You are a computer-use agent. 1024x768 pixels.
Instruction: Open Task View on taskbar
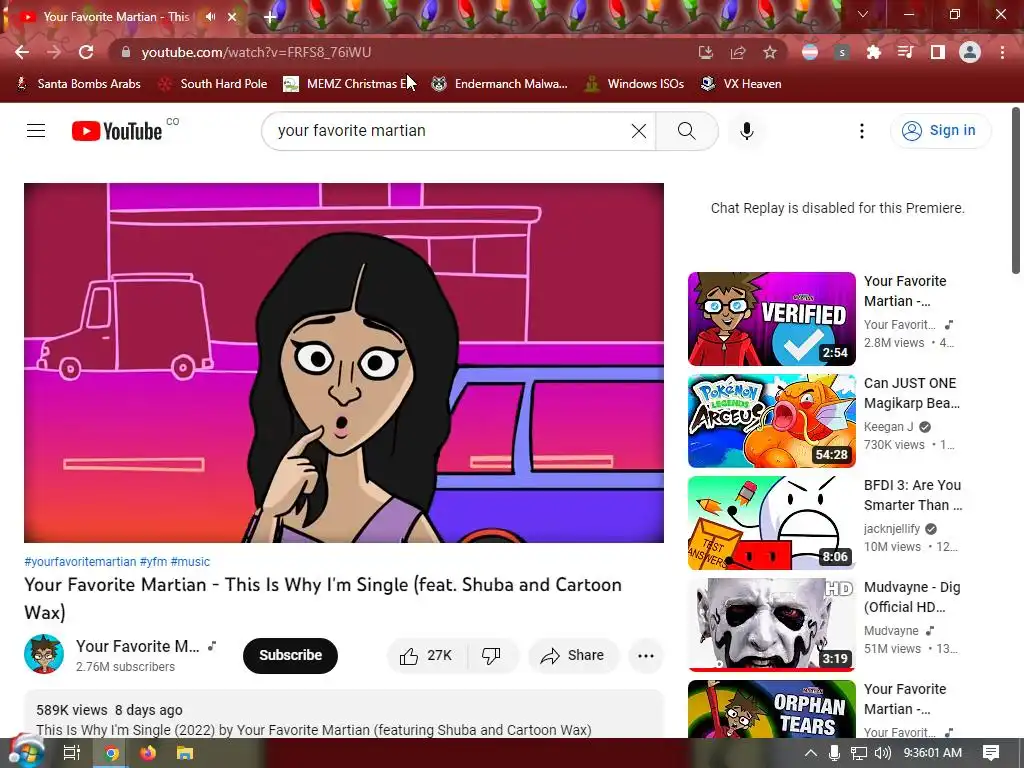[x=71, y=753]
